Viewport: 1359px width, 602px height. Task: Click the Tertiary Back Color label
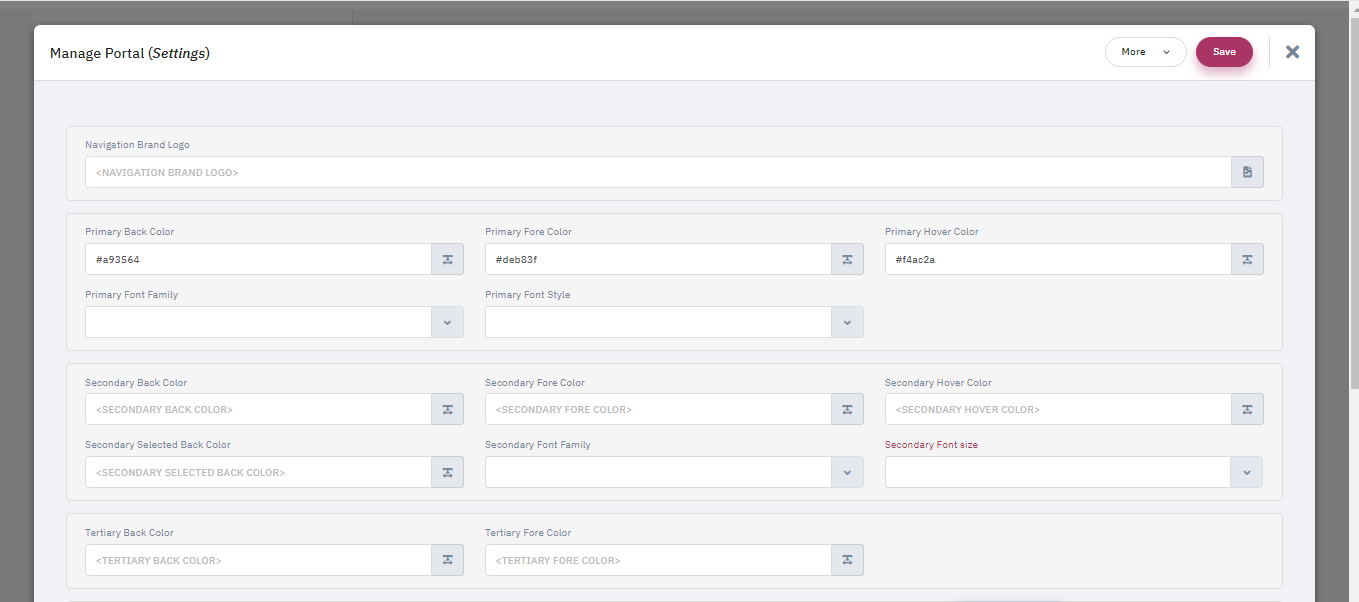(x=129, y=533)
